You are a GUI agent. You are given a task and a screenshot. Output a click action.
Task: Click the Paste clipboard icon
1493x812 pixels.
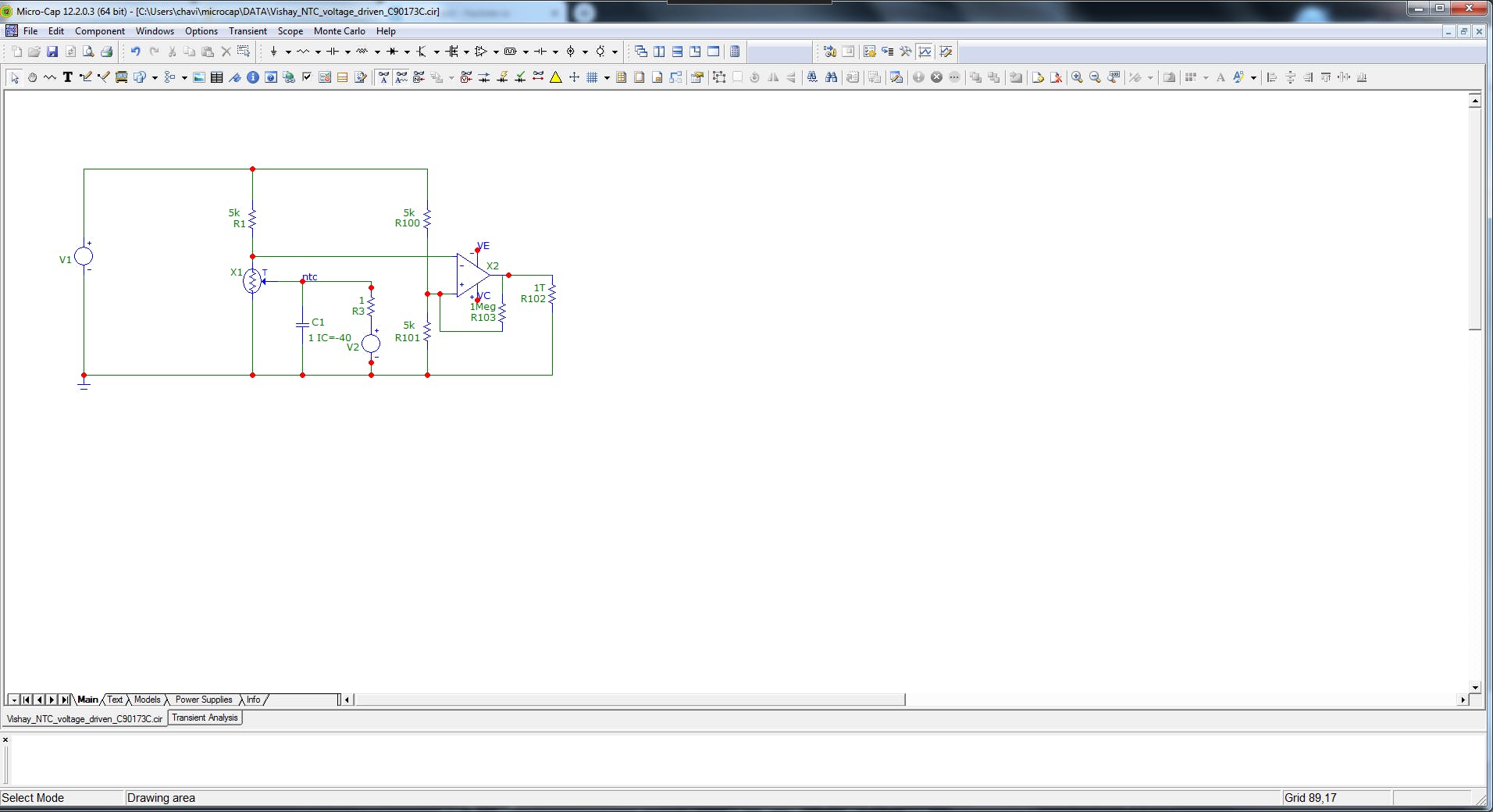click(208, 52)
